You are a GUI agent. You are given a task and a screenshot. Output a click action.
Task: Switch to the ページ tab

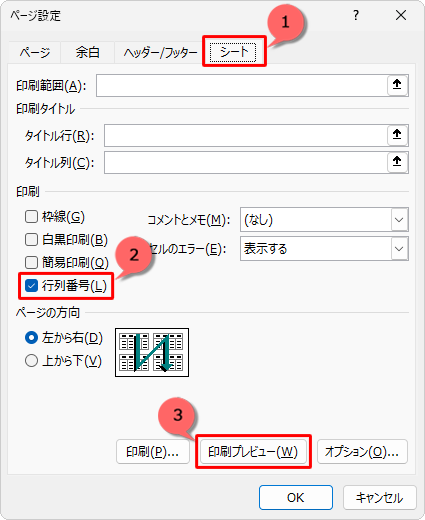tap(35, 52)
